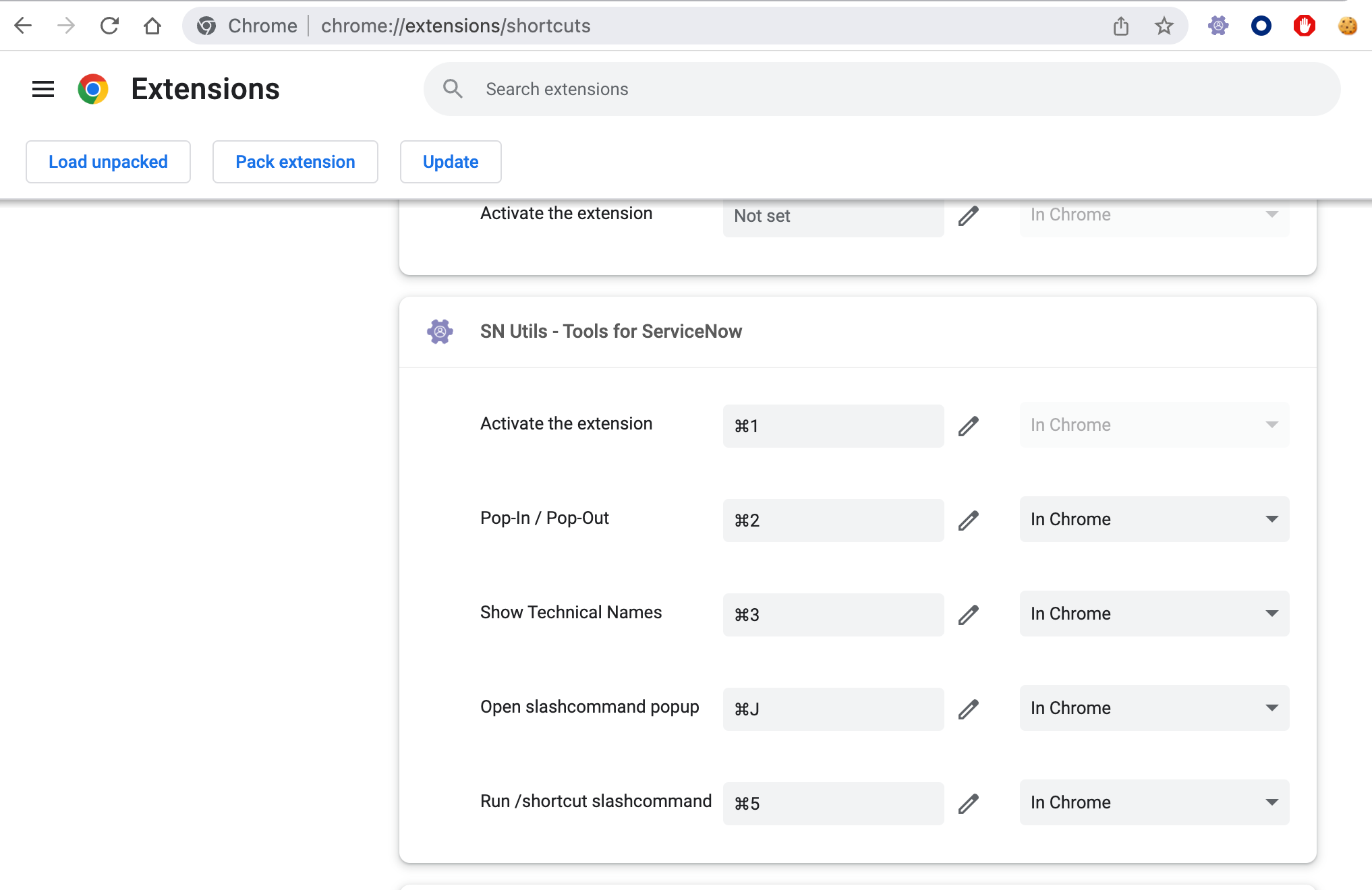This screenshot has width=1372, height=890.
Task: Open the ad blocker stop-hand extension icon
Action: (x=1304, y=26)
